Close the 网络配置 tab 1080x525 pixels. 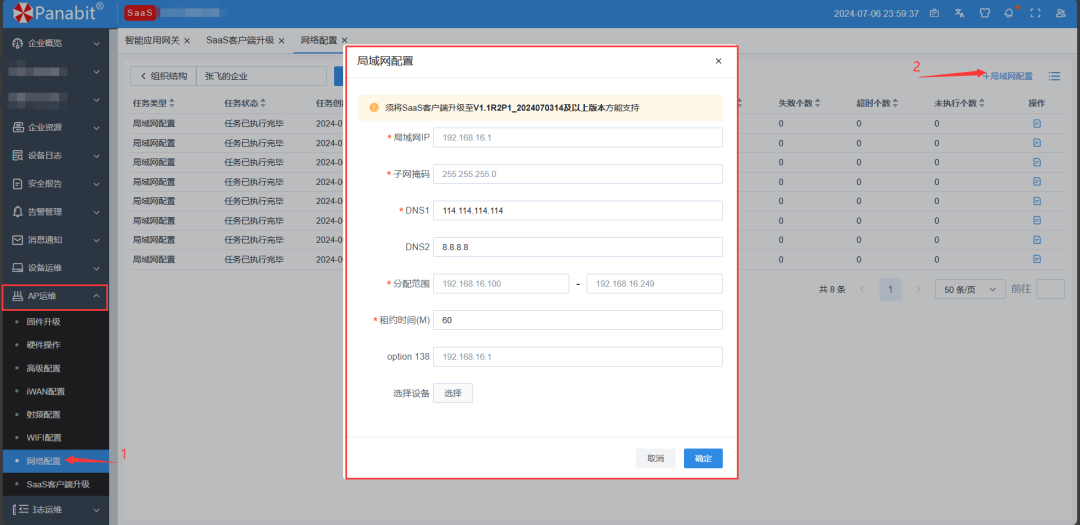[x=344, y=41]
